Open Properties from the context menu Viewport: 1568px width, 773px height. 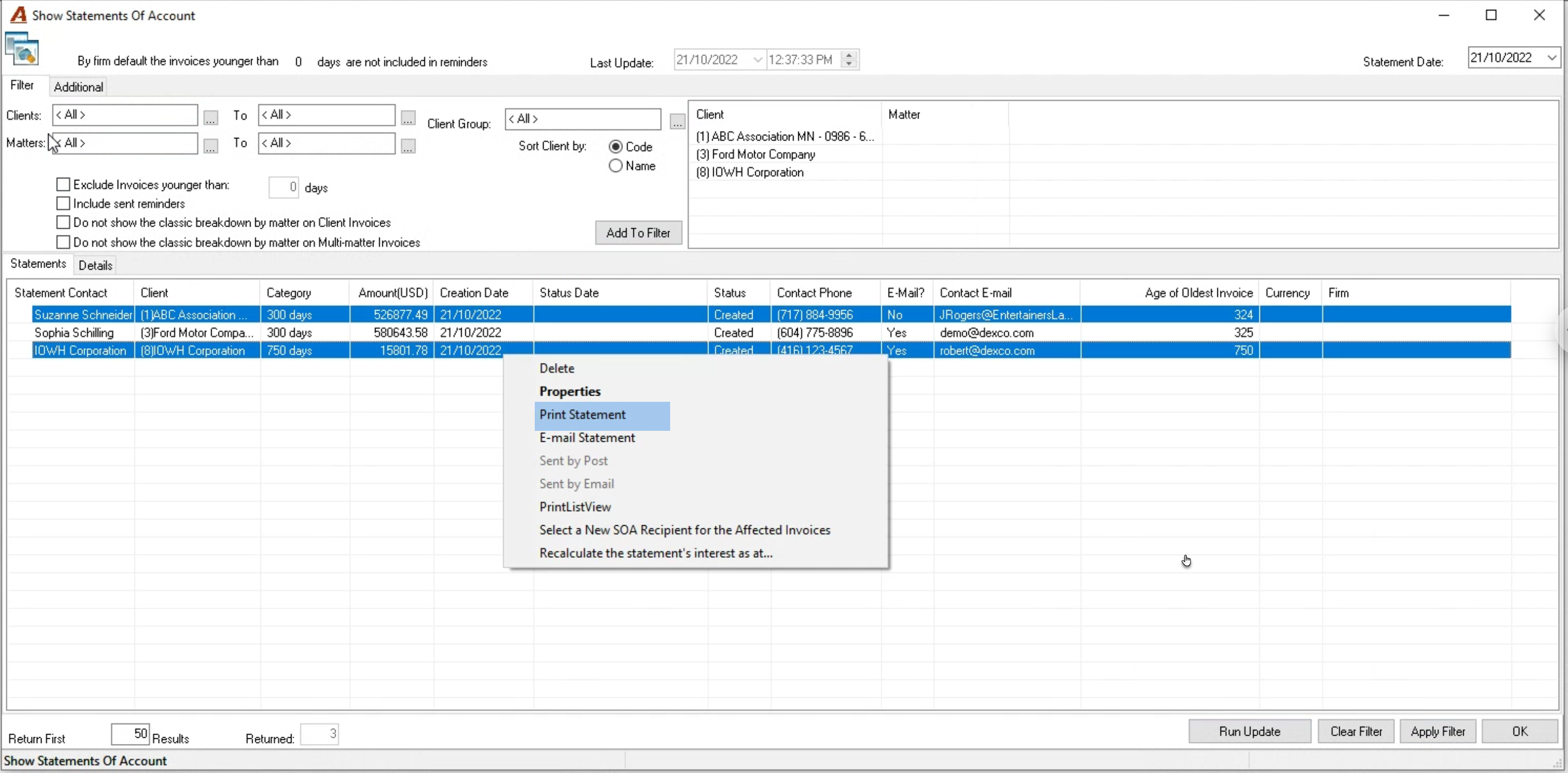[x=570, y=391]
